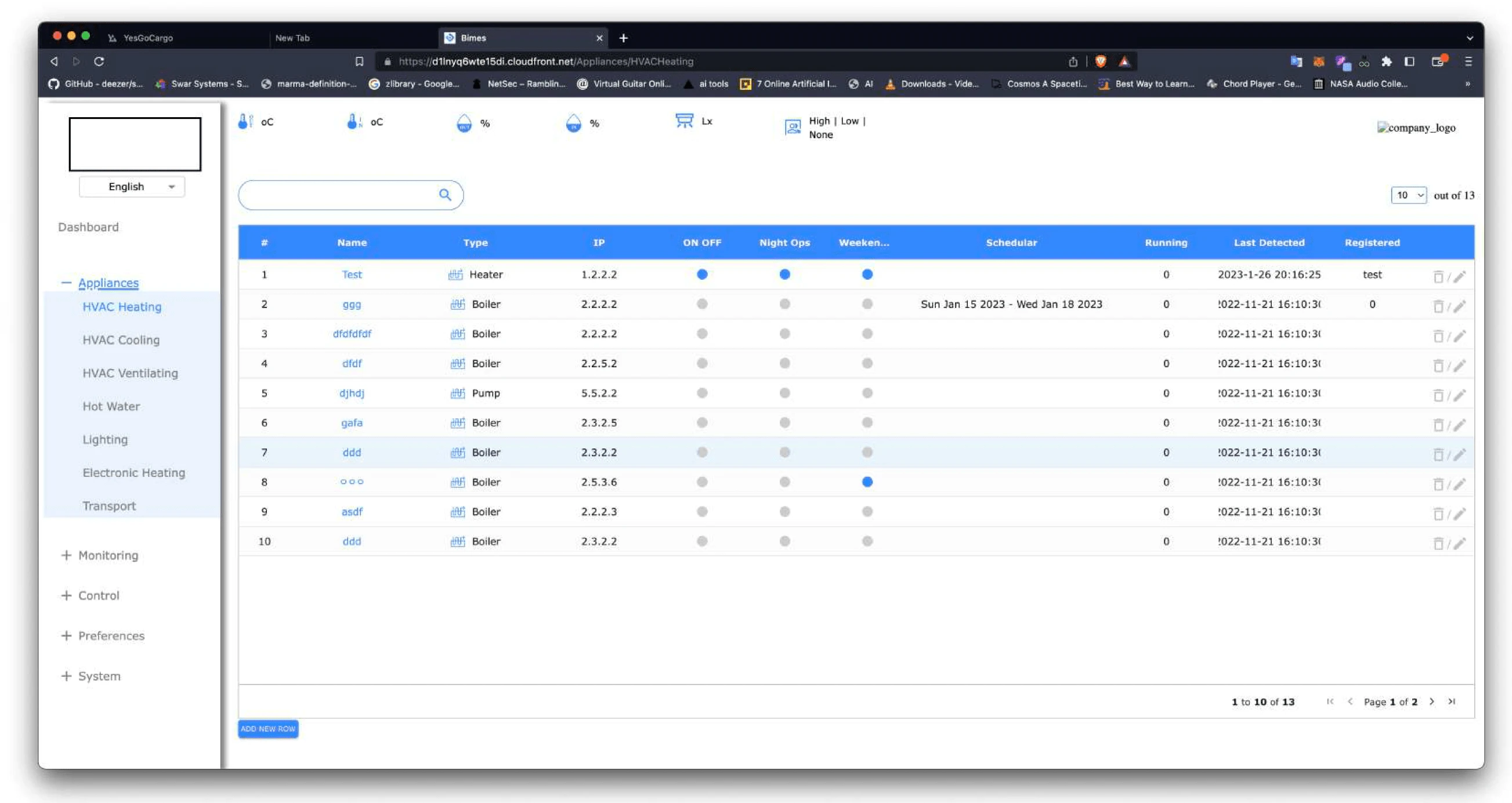The width and height of the screenshot is (1512, 803).
Task: Disable Weekend toggle on row 8
Action: point(867,482)
